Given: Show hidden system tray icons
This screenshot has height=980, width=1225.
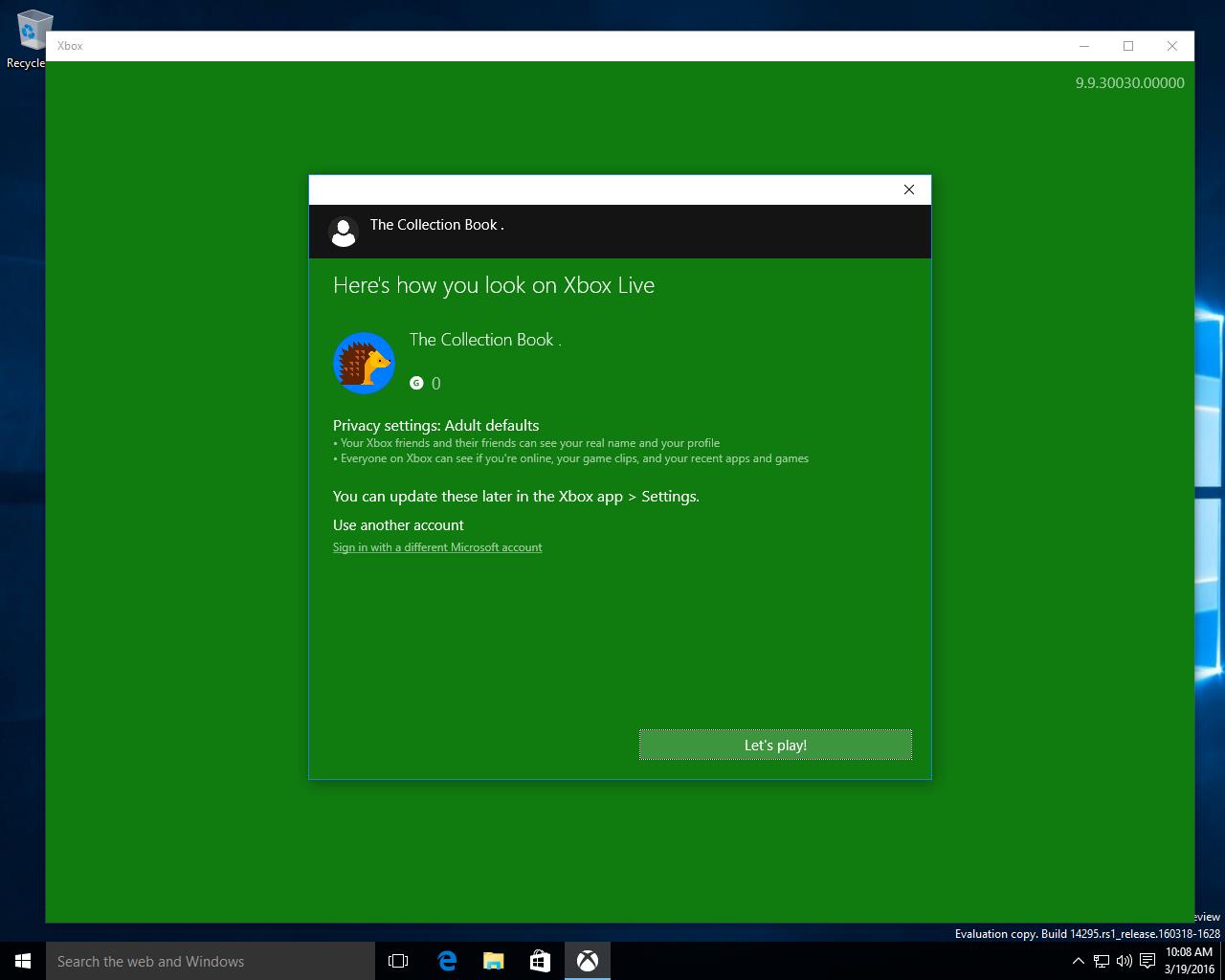Looking at the screenshot, I should tap(1078, 961).
